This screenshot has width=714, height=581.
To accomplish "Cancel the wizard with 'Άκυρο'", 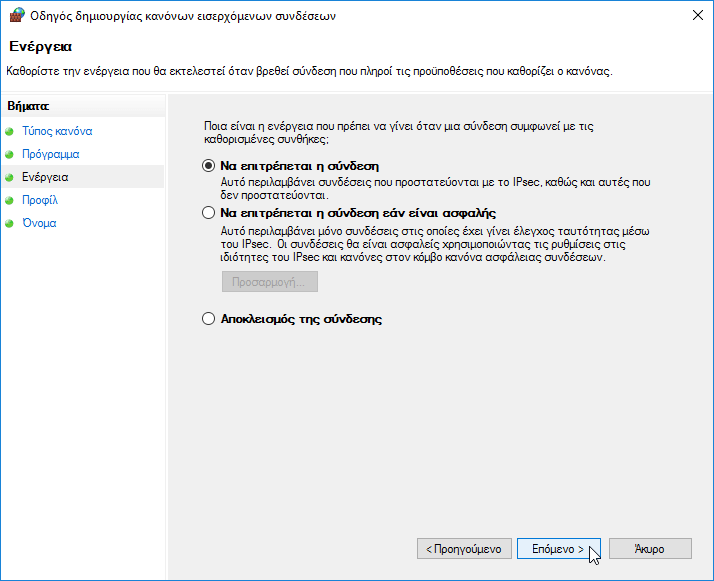I will pyautogui.click(x=650, y=549).
